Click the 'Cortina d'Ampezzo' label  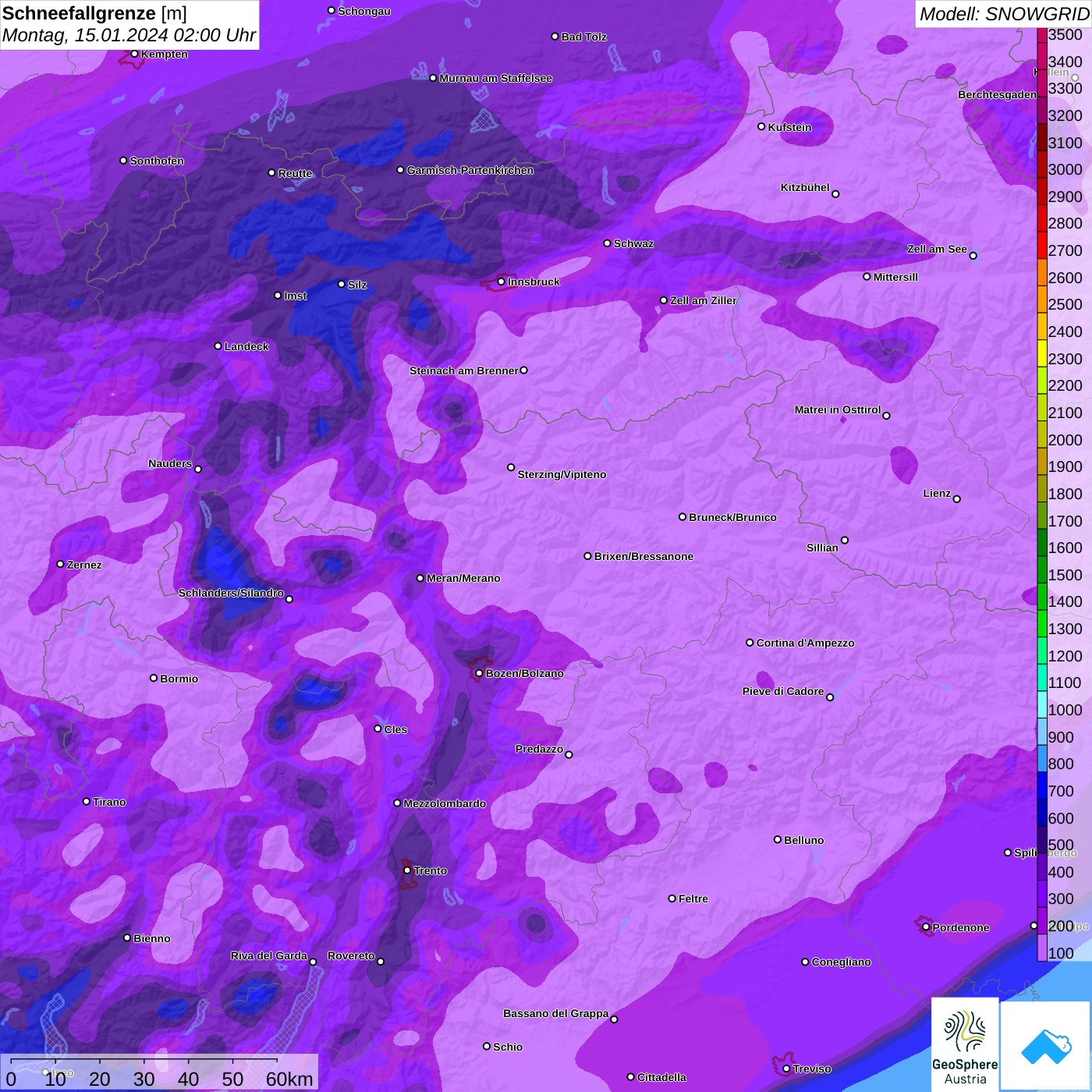(x=805, y=643)
